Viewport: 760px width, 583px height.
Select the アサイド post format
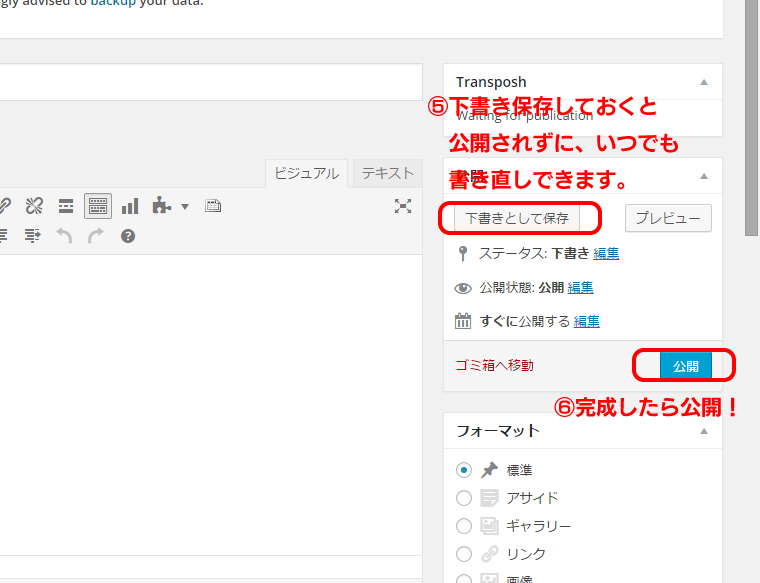464,498
